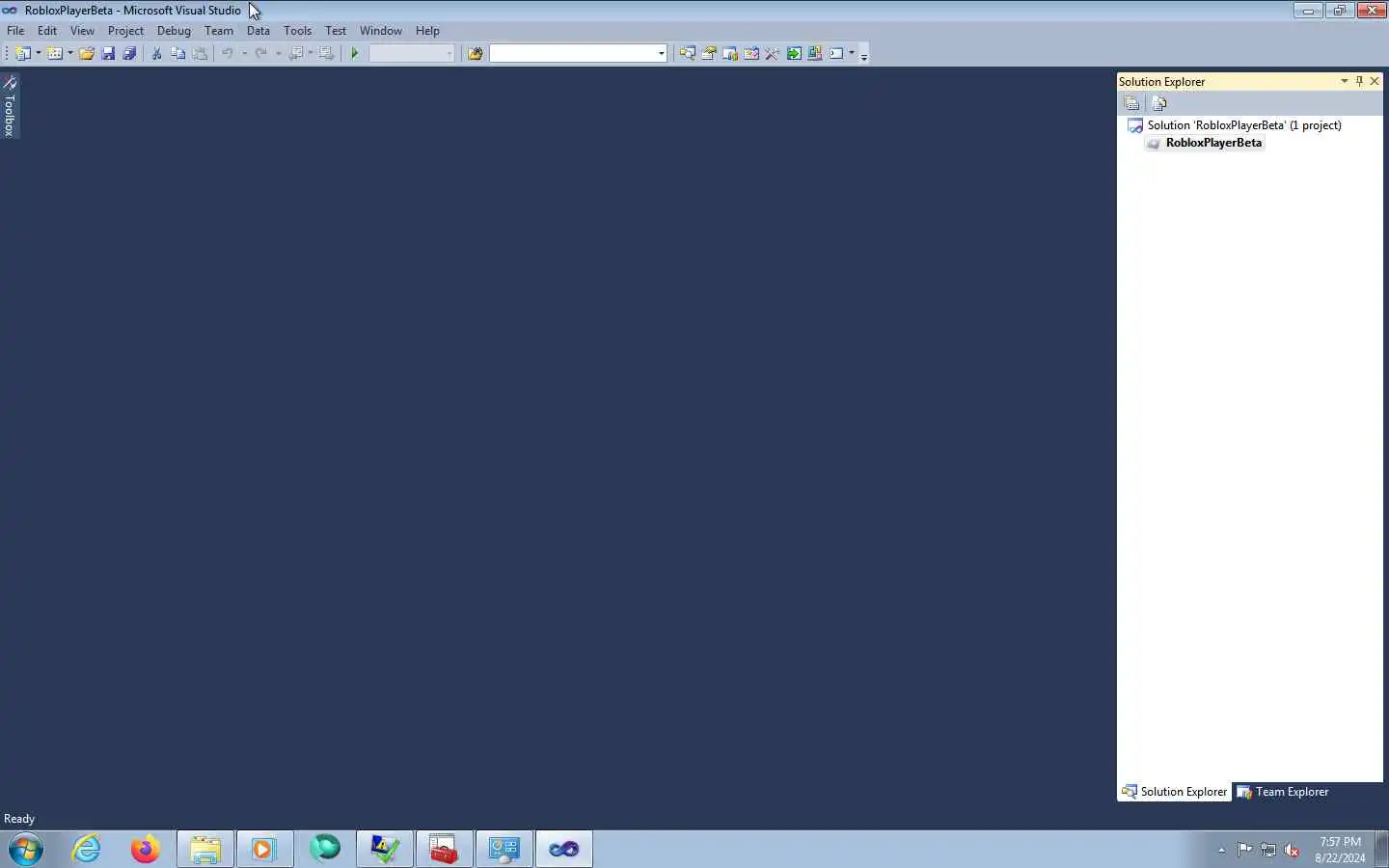The width and height of the screenshot is (1389, 868).
Task: Click the Properties Window toolbar icon
Action: coord(708,53)
